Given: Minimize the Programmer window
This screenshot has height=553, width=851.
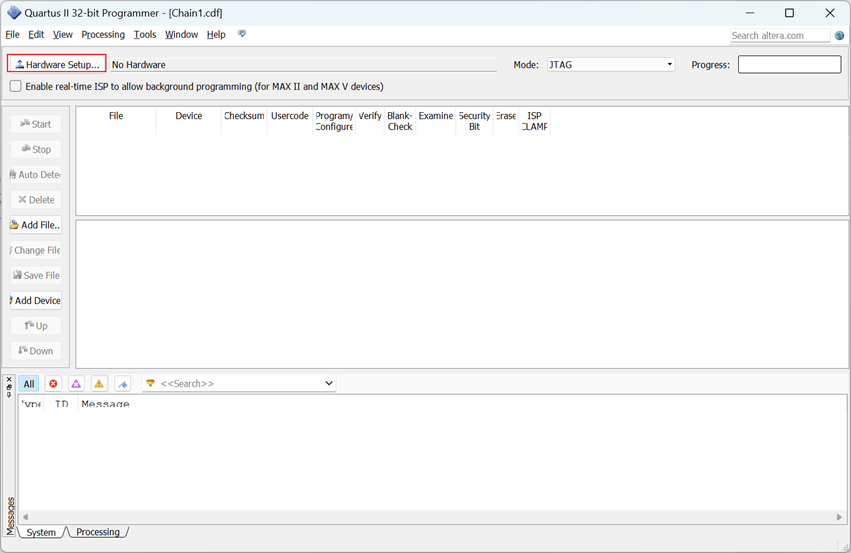Looking at the screenshot, I should tap(750, 12).
